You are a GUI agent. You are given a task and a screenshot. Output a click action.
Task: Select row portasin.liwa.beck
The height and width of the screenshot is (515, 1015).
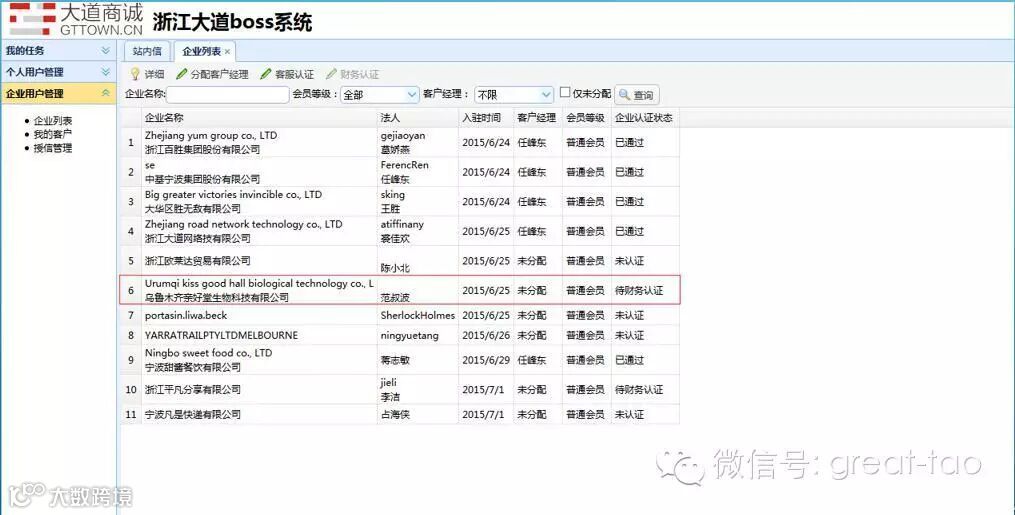400,315
